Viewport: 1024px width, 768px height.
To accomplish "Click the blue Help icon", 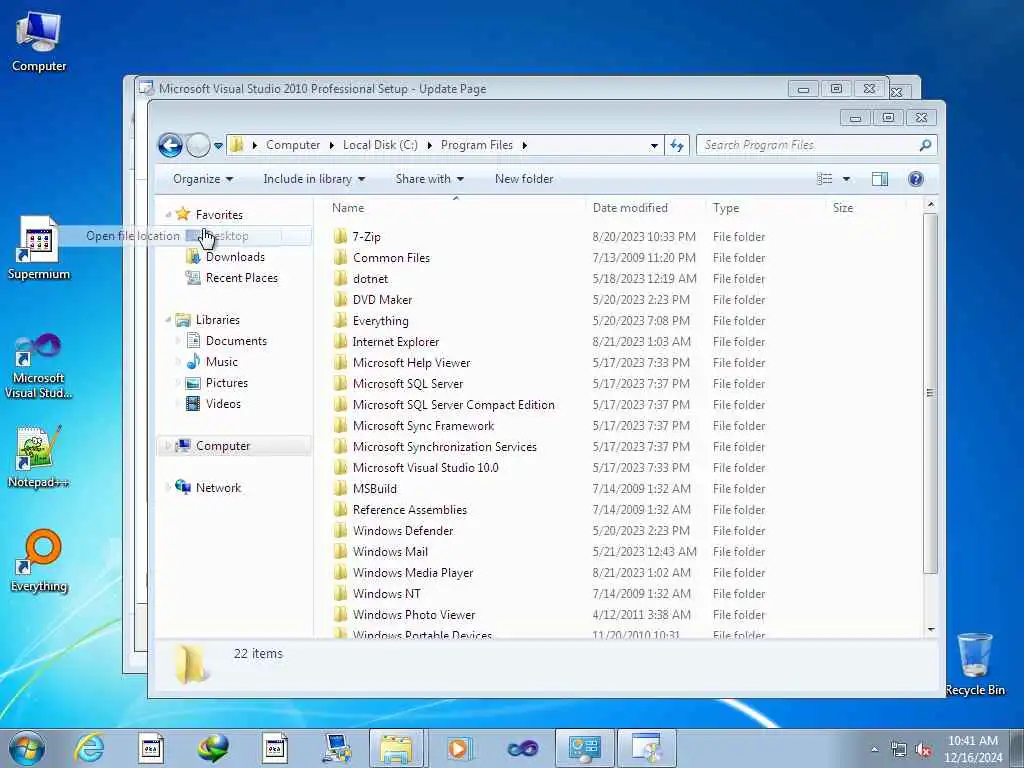I will pyautogui.click(x=916, y=179).
